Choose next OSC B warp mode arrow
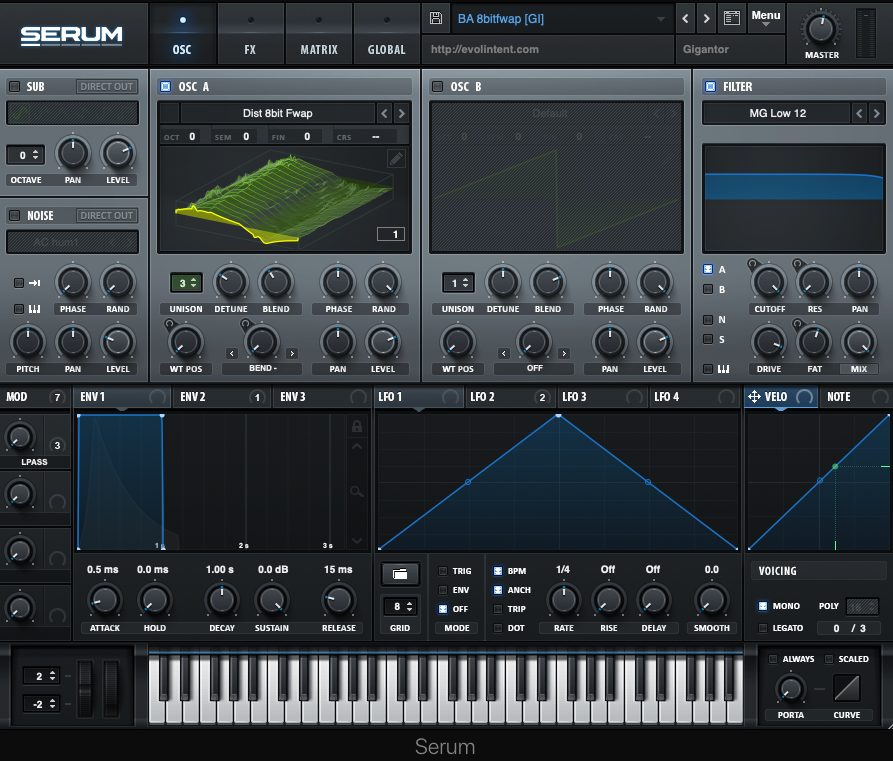 tap(564, 353)
